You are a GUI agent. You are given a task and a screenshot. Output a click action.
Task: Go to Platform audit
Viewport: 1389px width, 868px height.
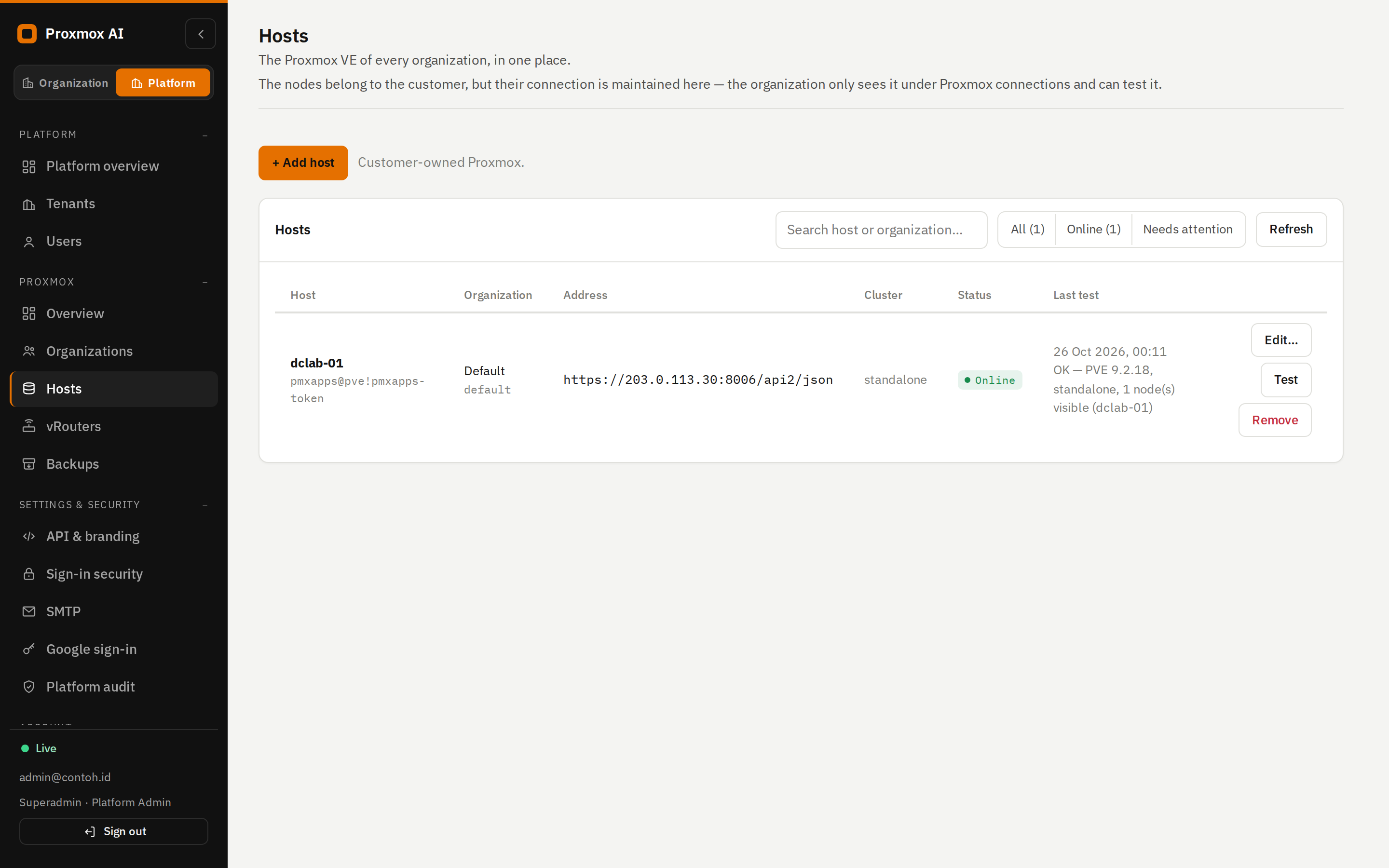(114, 687)
